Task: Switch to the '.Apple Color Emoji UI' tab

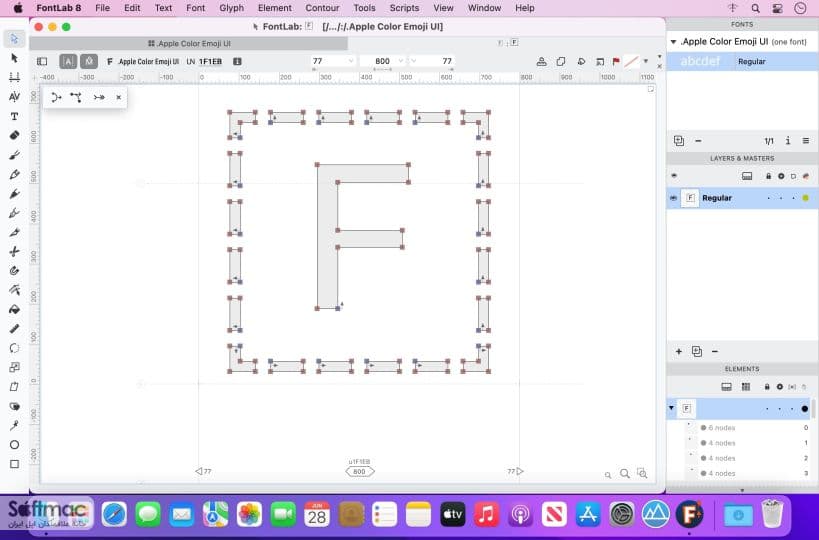Action: (x=189, y=43)
